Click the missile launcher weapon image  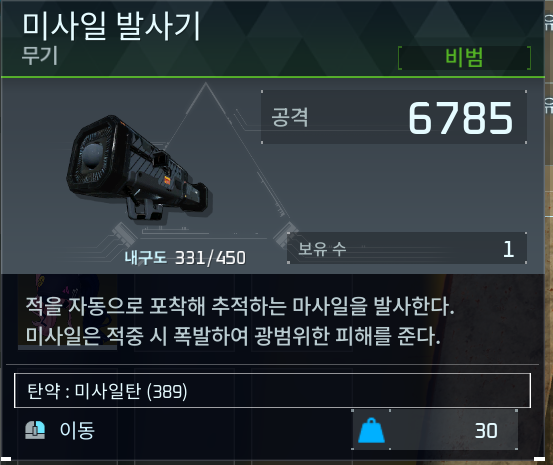click(138, 169)
